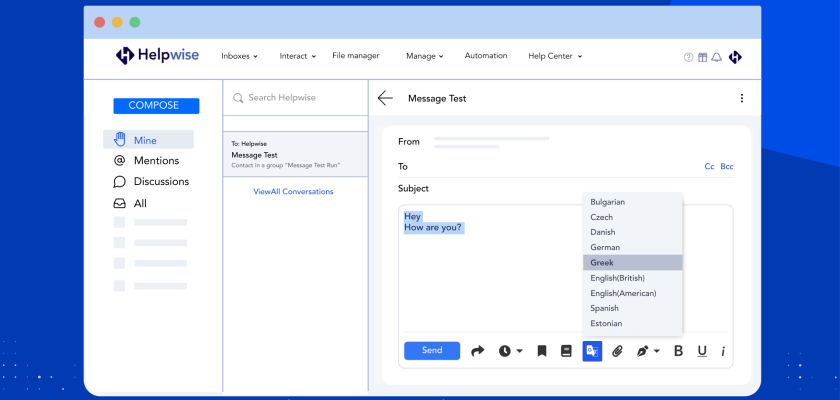This screenshot has width=840, height=400.
Task: Select Greek from the language list
Action: (x=632, y=263)
